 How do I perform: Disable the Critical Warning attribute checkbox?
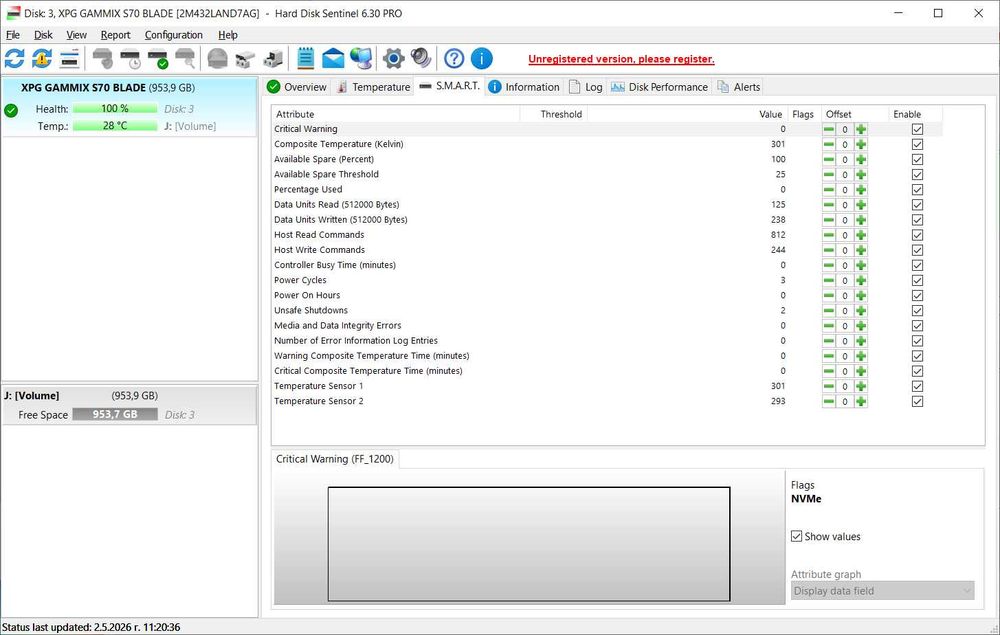917,129
